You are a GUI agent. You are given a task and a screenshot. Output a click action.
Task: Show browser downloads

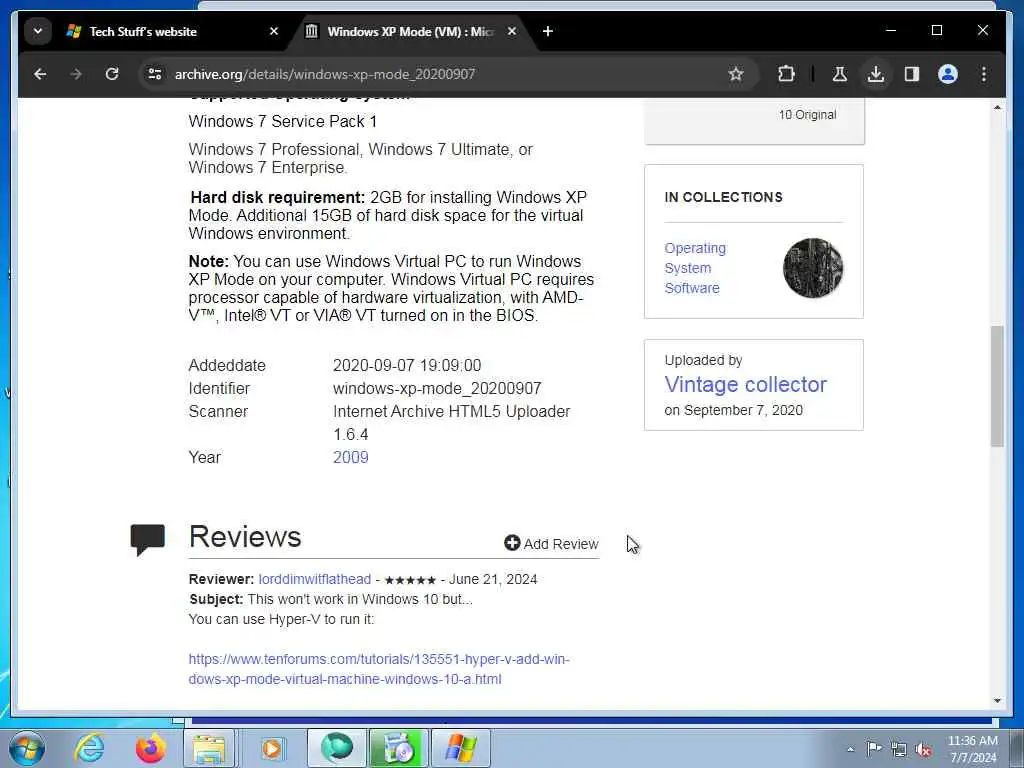point(876,74)
